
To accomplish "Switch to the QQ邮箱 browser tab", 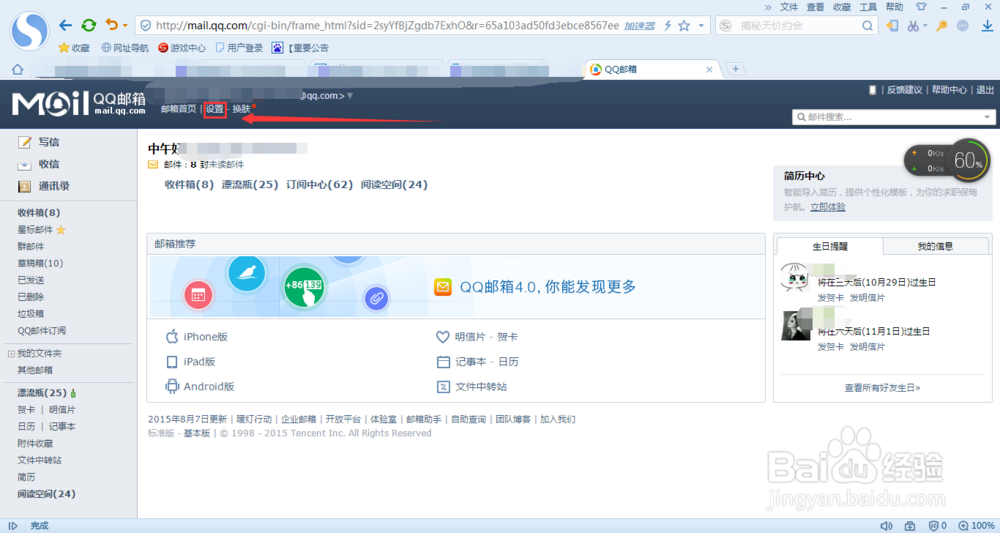I will 652,69.
